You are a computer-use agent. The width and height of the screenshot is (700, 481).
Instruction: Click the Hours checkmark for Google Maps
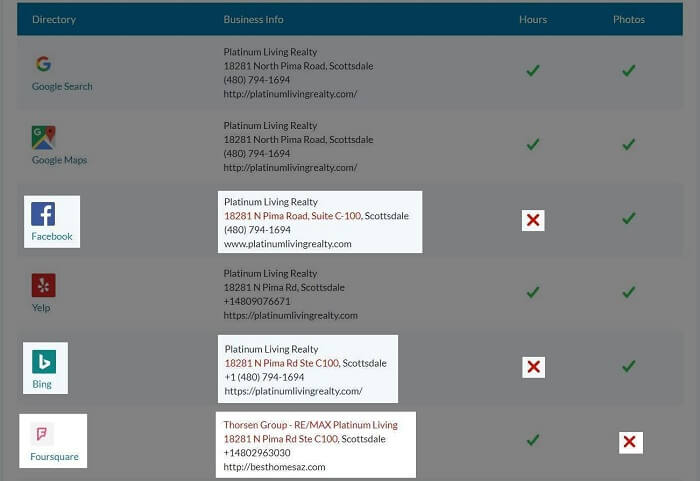(x=533, y=144)
